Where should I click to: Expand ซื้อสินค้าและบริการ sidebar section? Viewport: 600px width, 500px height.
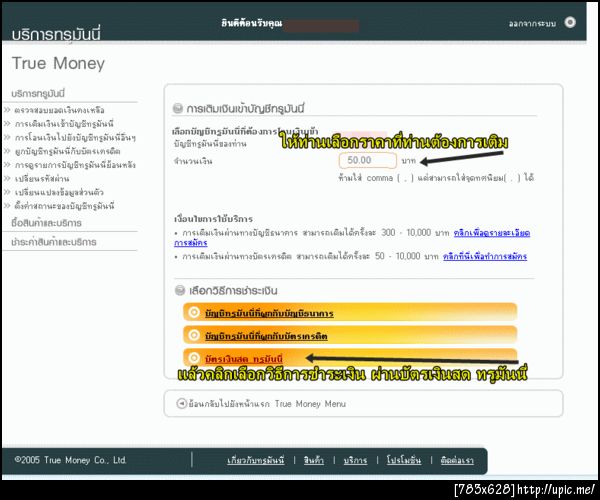[x=46, y=223]
